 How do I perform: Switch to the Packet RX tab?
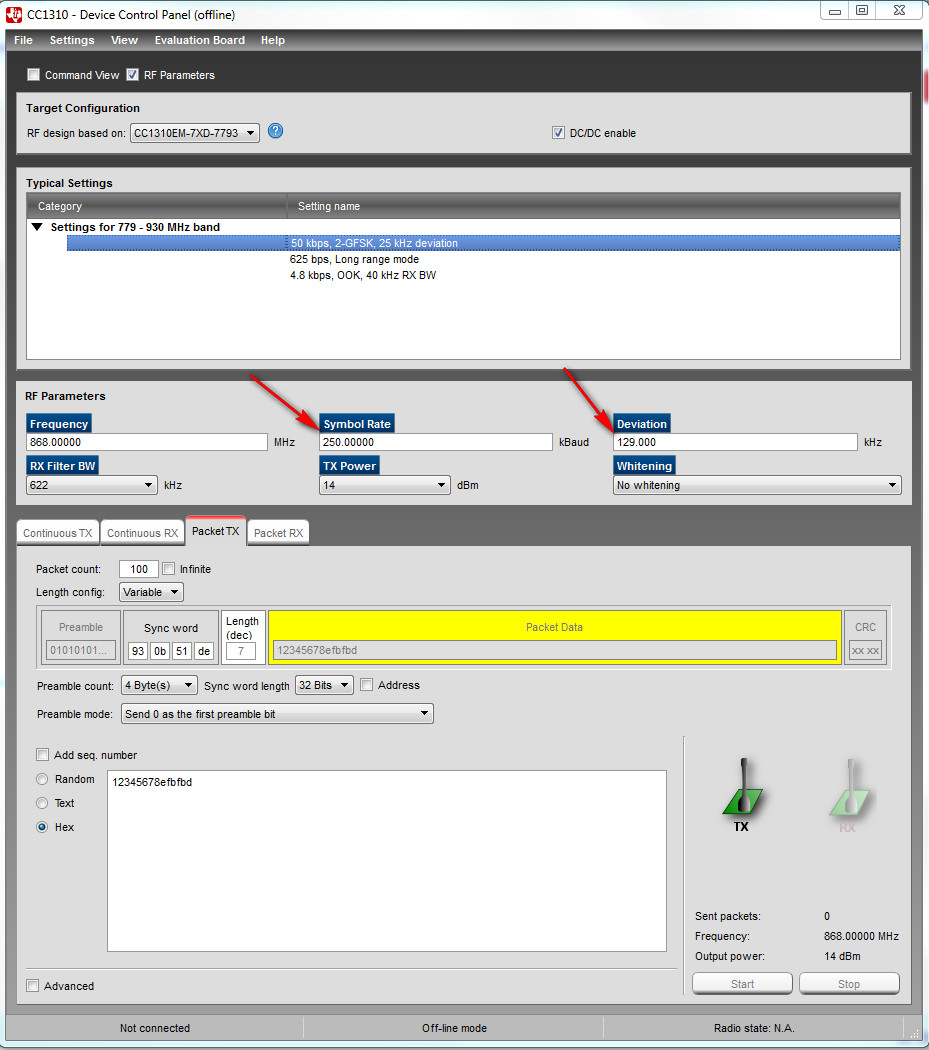[x=278, y=533]
